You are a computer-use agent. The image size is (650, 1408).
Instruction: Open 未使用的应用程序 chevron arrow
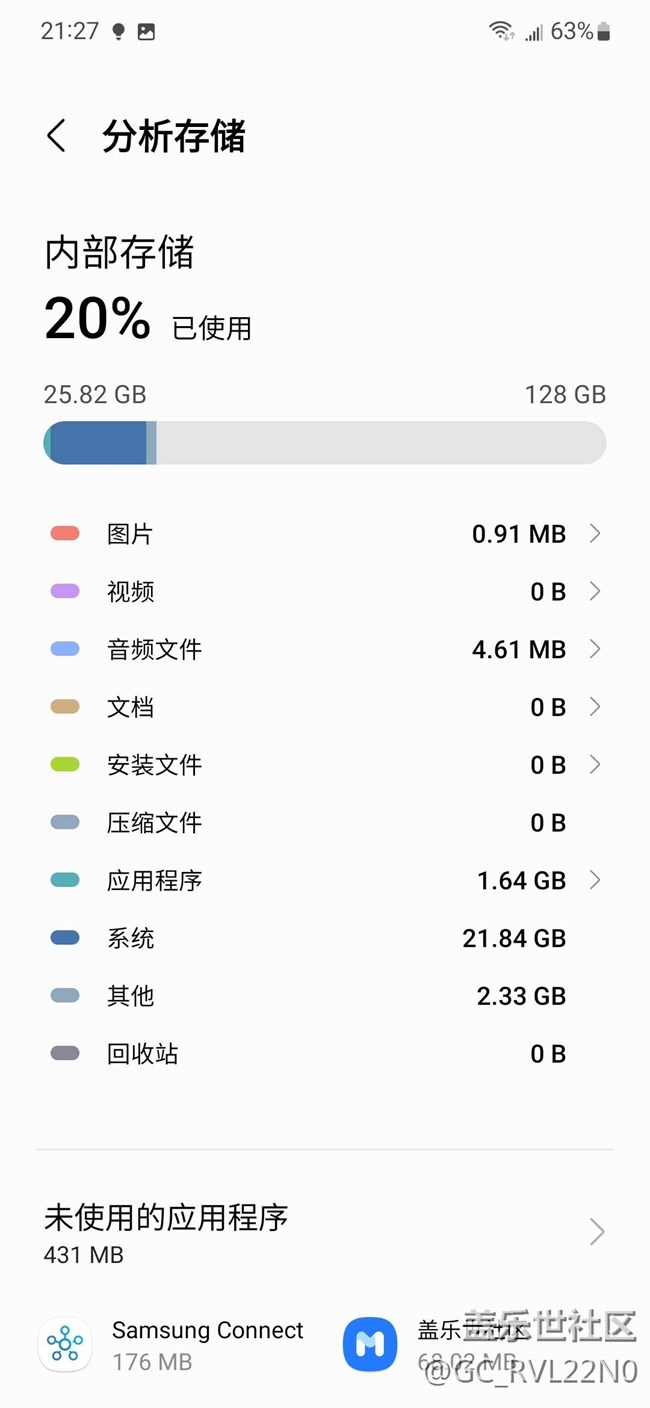[x=597, y=1232]
